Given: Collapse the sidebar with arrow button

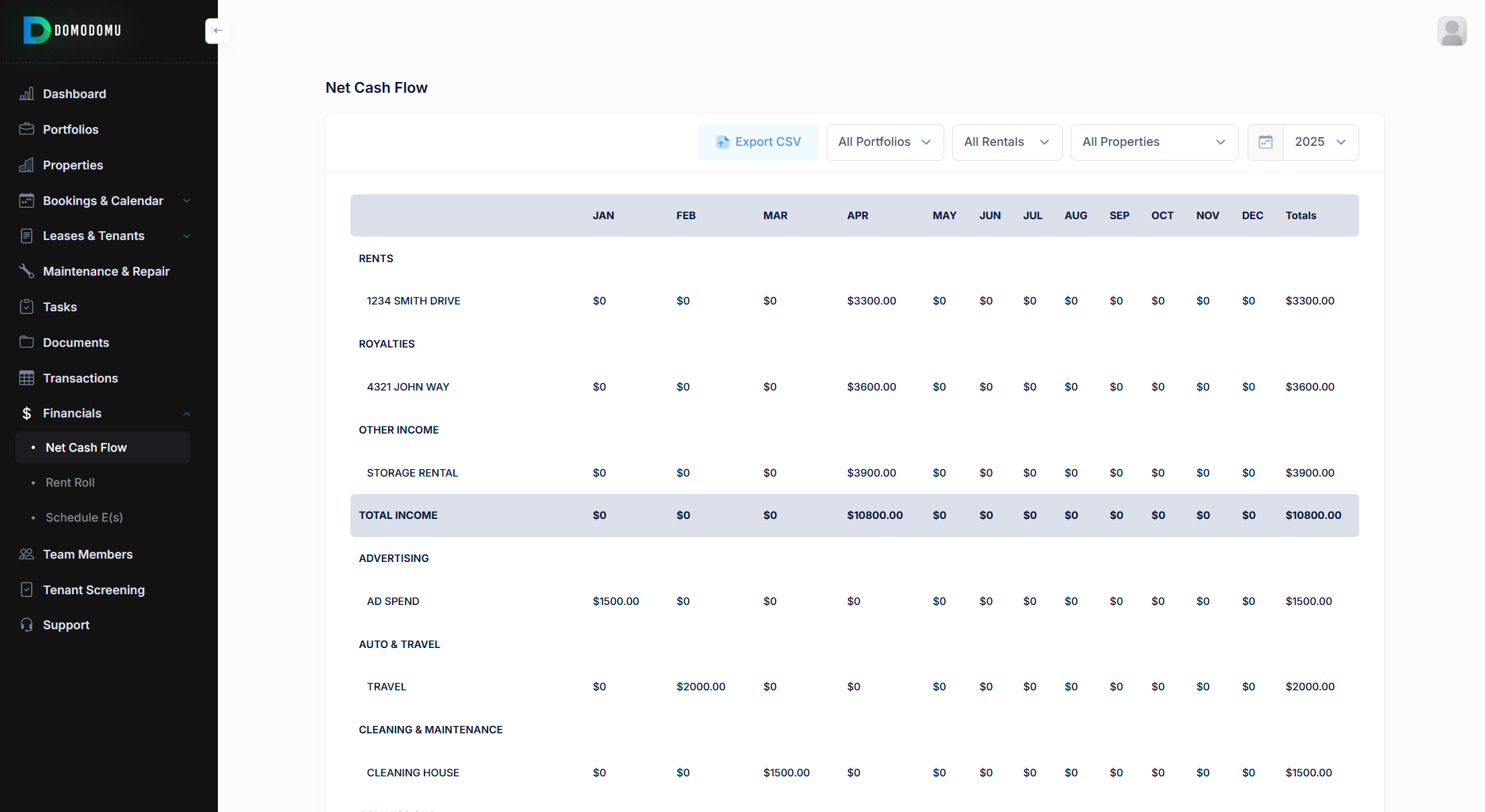Looking at the screenshot, I should (217, 31).
